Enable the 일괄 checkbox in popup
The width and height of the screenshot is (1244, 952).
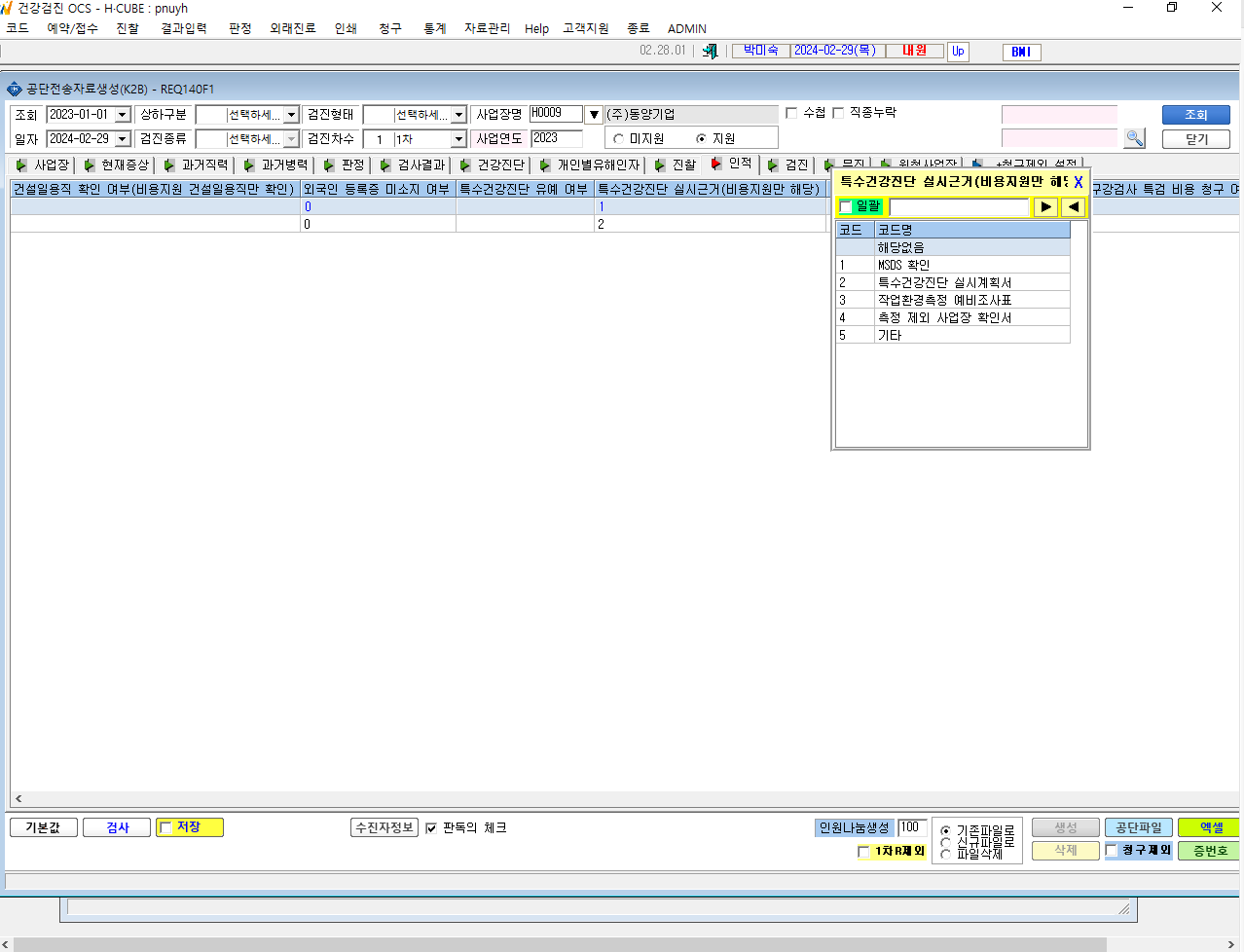pos(846,206)
